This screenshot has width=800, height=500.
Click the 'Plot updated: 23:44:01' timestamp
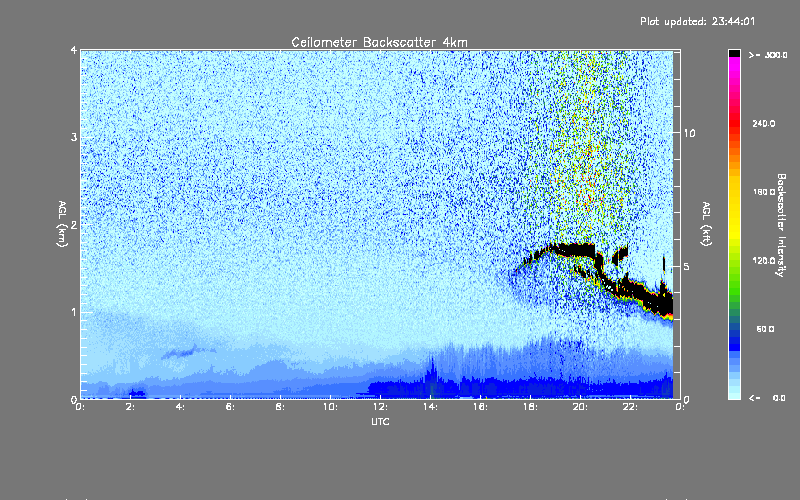697,21
